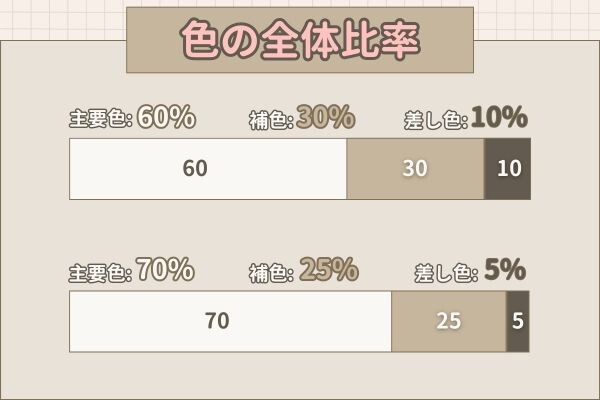Click the large 60% percentage text
This screenshot has width=600, height=400.
point(166,116)
